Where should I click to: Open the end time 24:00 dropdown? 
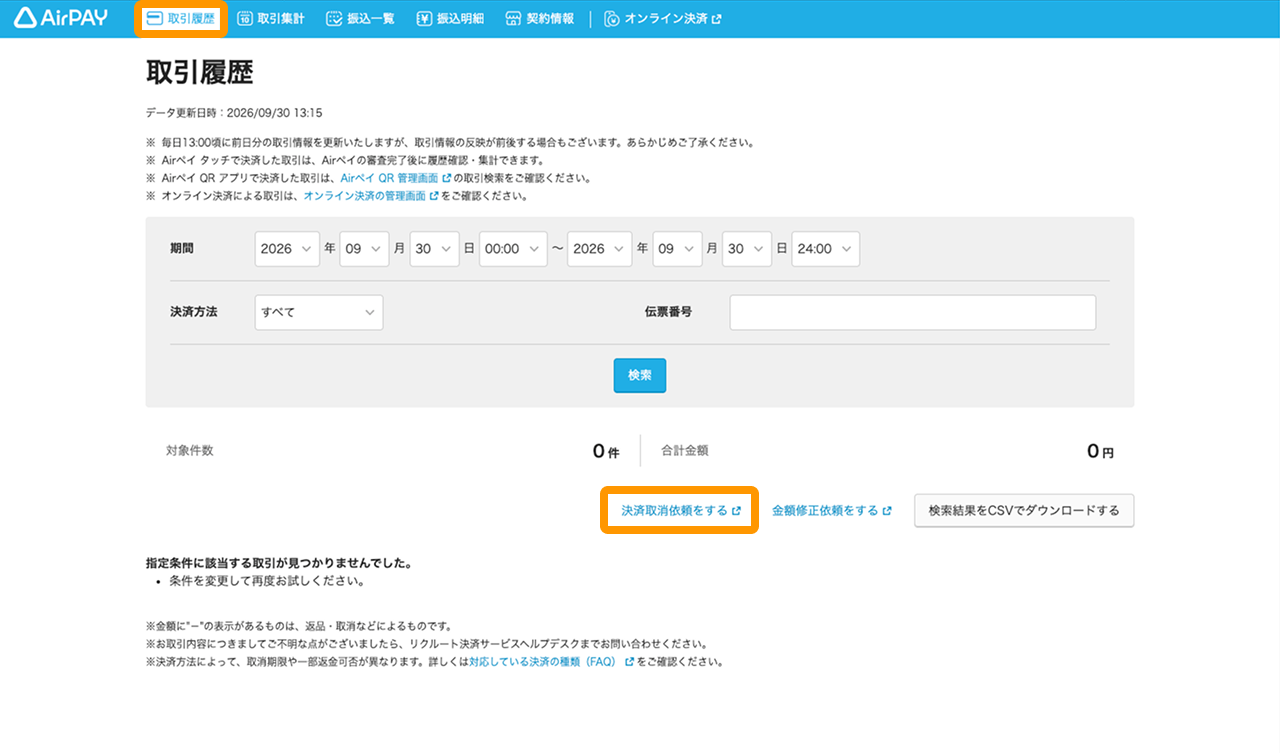click(x=825, y=249)
